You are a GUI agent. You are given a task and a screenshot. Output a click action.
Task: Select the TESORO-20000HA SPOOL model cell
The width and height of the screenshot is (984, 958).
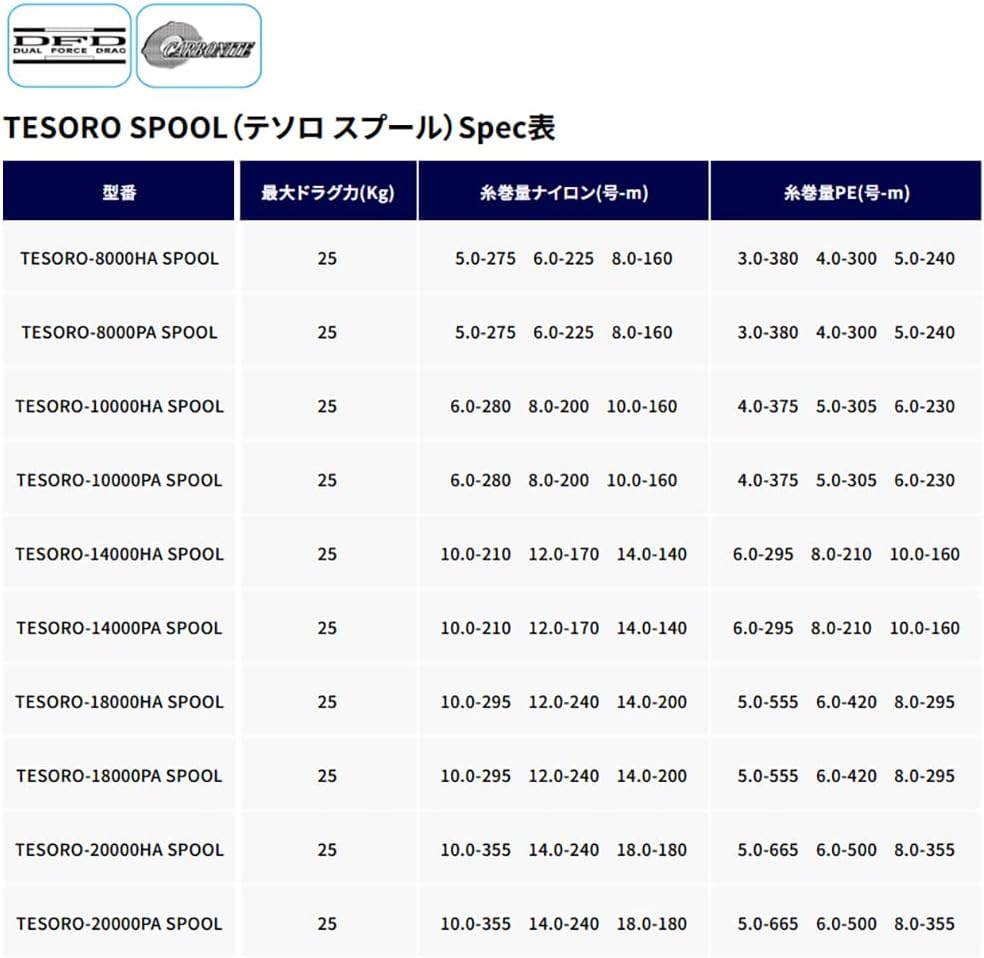coord(119,850)
